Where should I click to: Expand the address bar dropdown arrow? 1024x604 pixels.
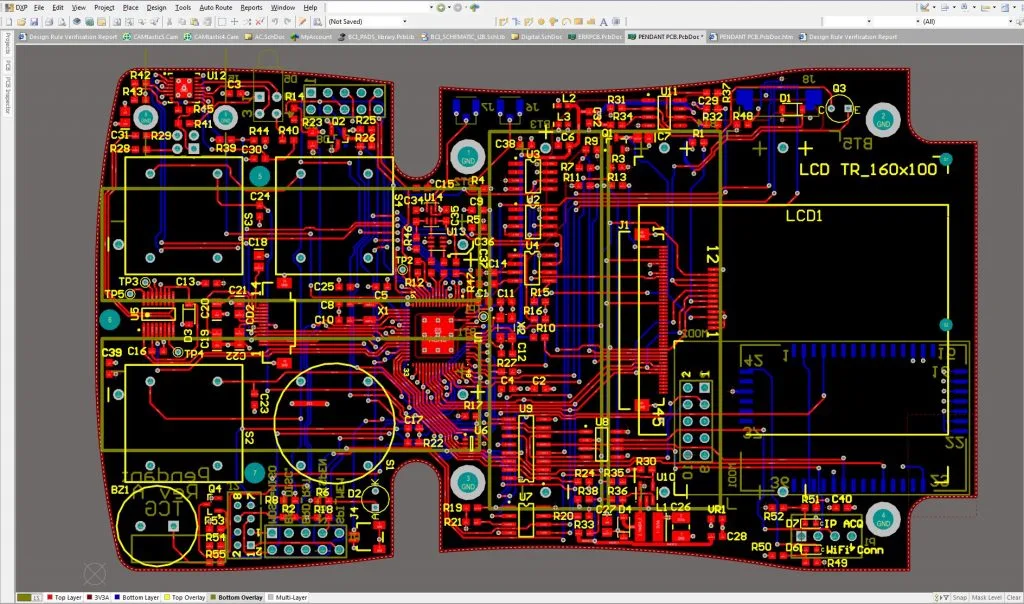(431, 7)
